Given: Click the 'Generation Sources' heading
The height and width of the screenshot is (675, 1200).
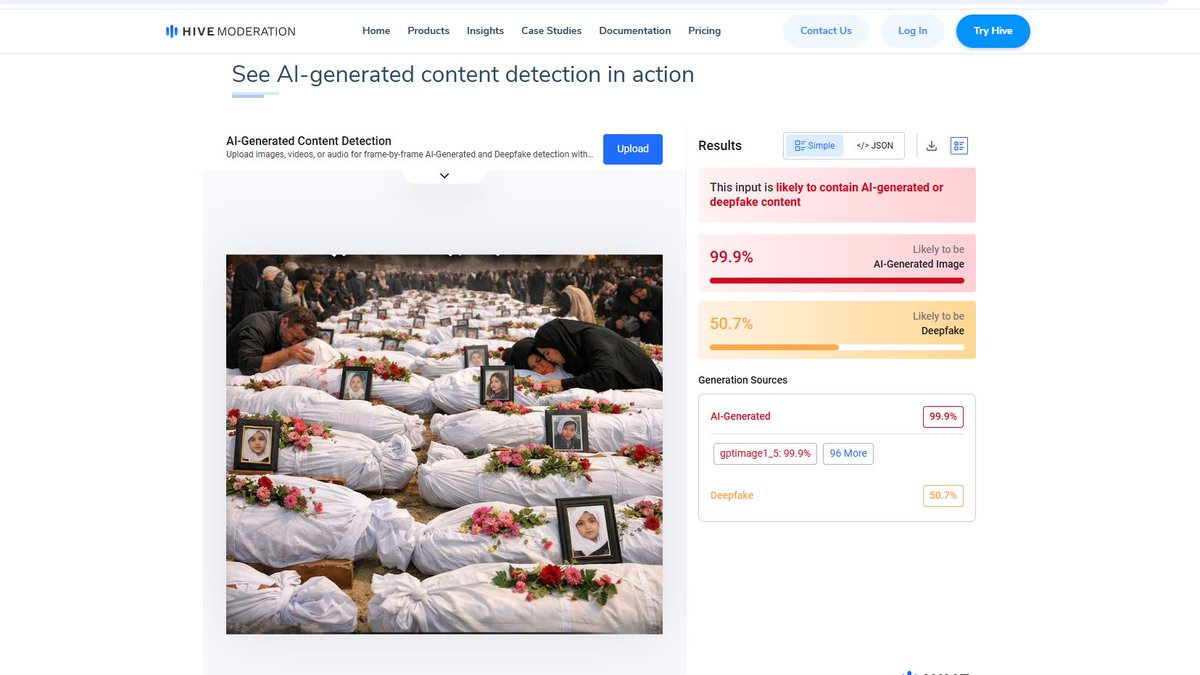Looking at the screenshot, I should pos(743,380).
